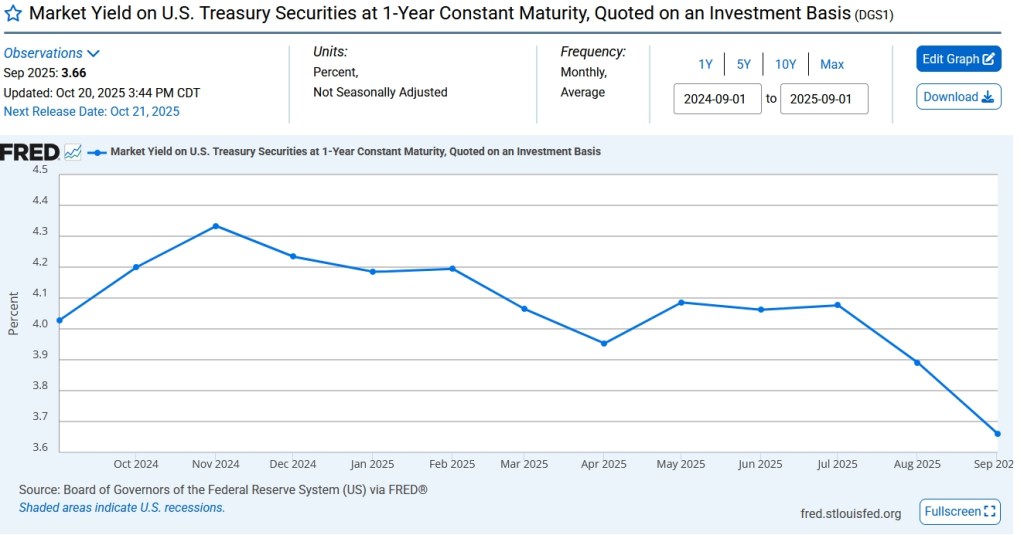Select the 5Y time range
The image size is (1024, 535).
pyautogui.click(x=743, y=64)
